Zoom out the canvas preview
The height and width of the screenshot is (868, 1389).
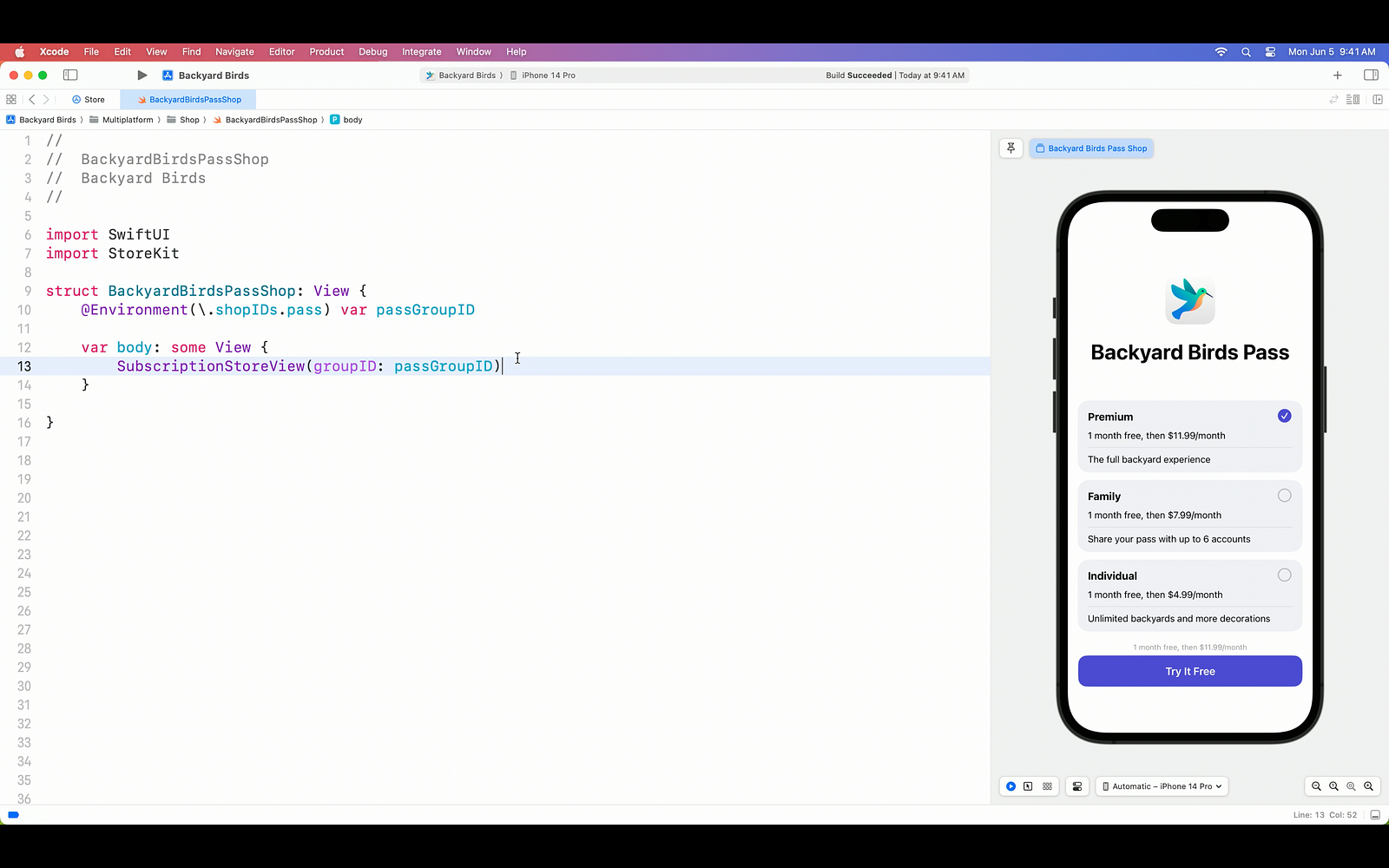coord(1316,786)
